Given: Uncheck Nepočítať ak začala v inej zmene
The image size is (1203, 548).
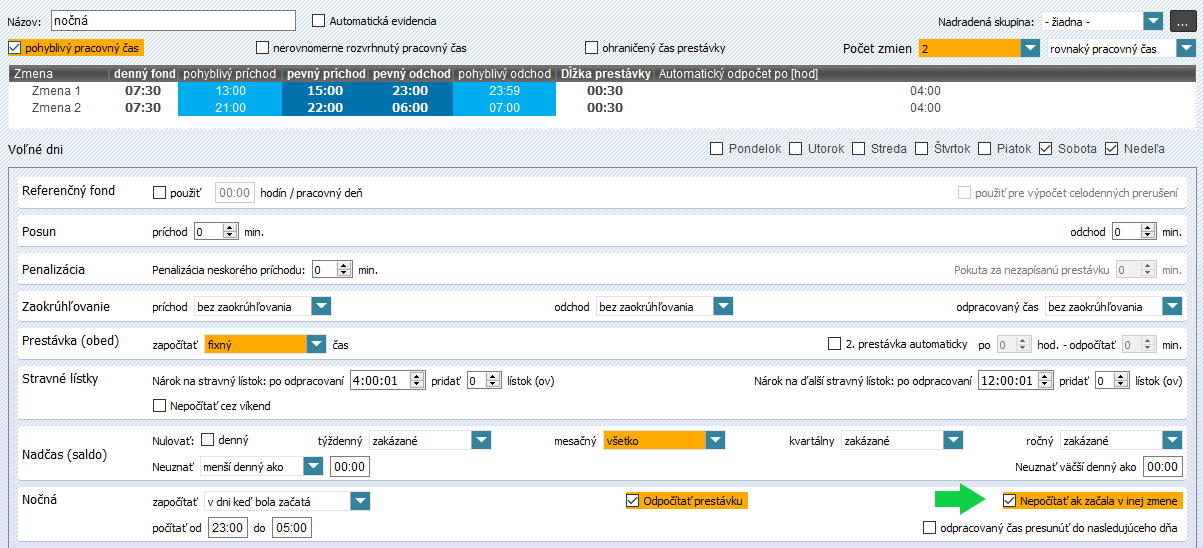Looking at the screenshot, I should [1010, 501].
